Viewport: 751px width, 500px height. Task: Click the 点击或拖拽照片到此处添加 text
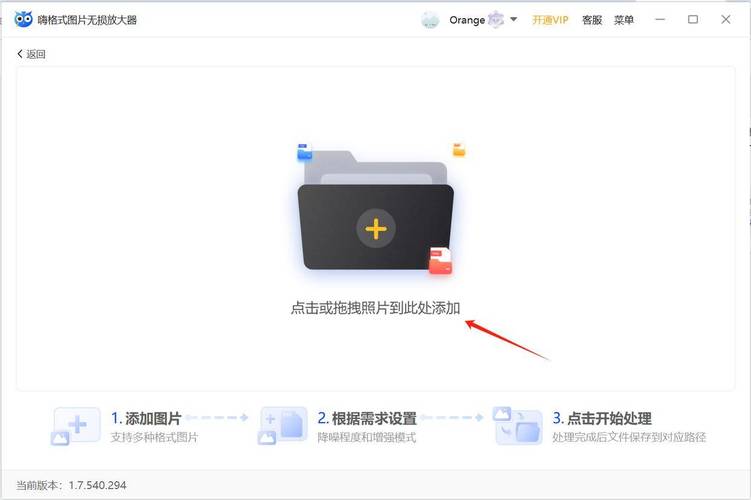point(375,308)
